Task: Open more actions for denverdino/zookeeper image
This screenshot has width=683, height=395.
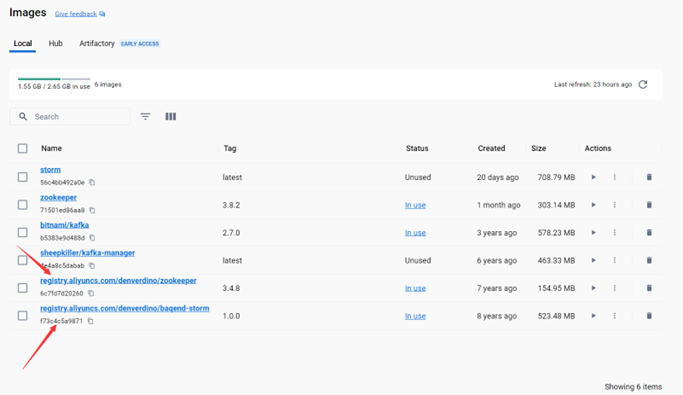Action: 615,288
